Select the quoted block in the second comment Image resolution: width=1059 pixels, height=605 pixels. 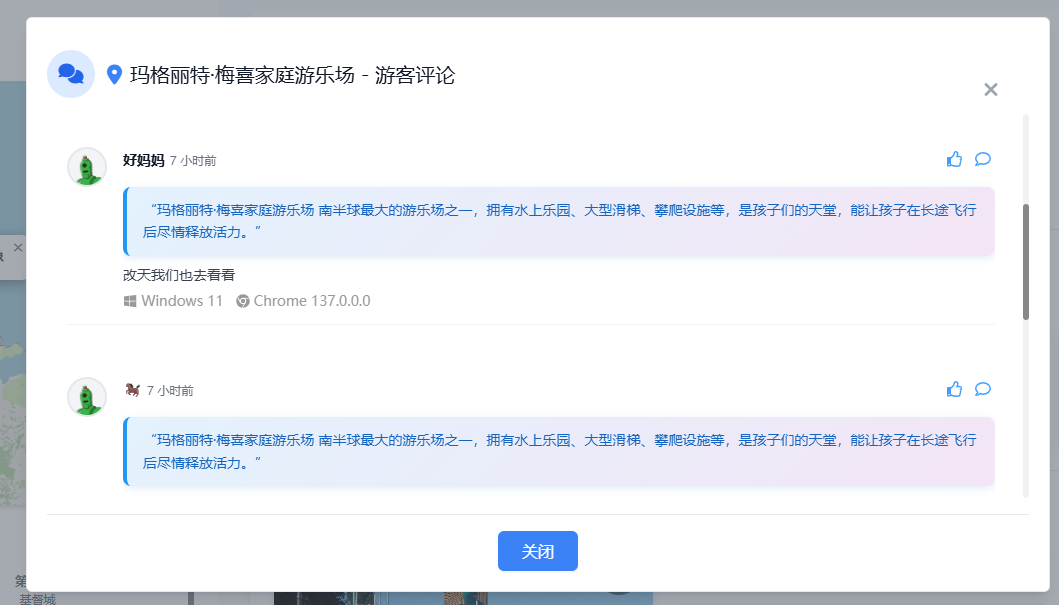click(x=558, y=451)
